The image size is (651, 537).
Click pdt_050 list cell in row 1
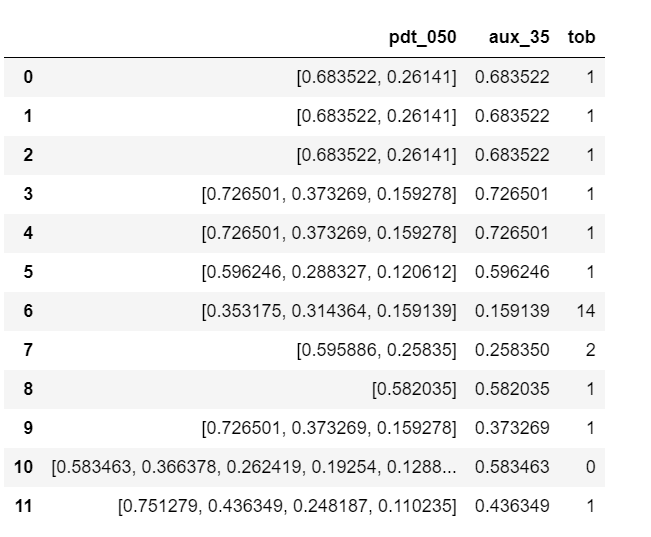pyautogui.click(x=376, y=117)
